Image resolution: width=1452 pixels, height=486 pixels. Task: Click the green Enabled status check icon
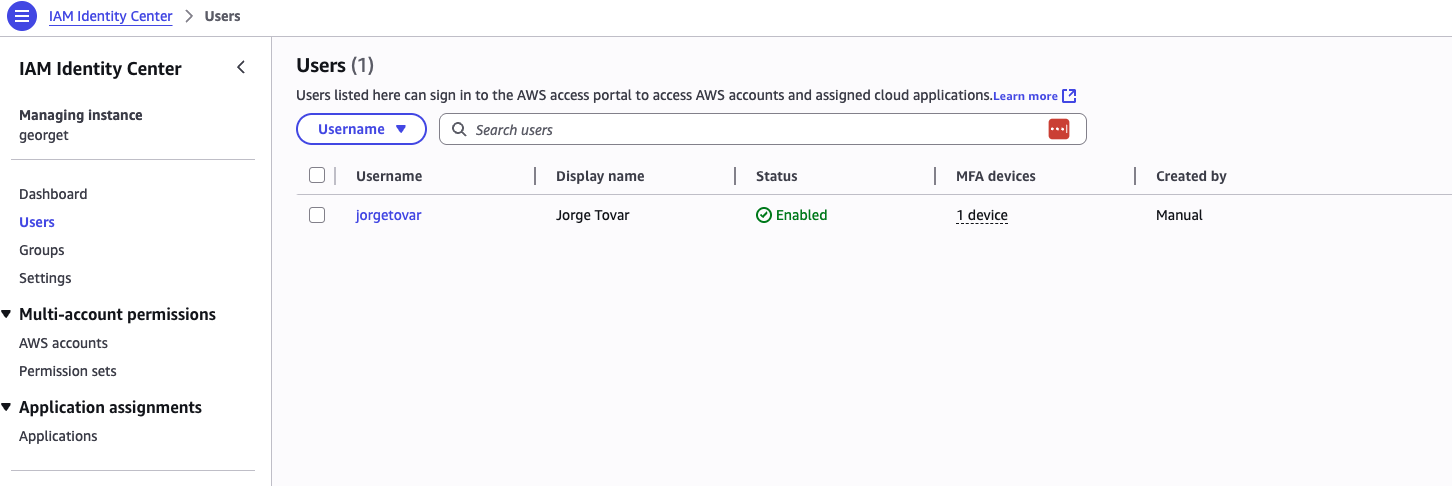tap(764, 215)
